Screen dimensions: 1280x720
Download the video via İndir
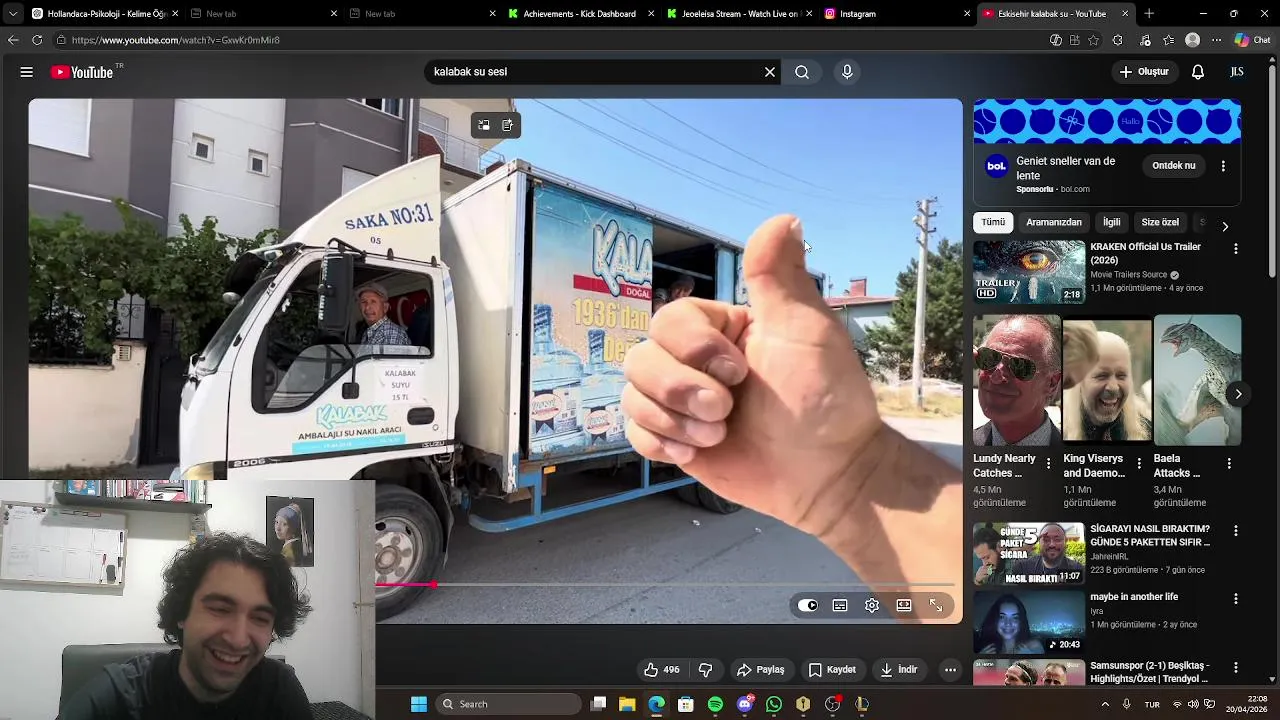coord(898,670)
